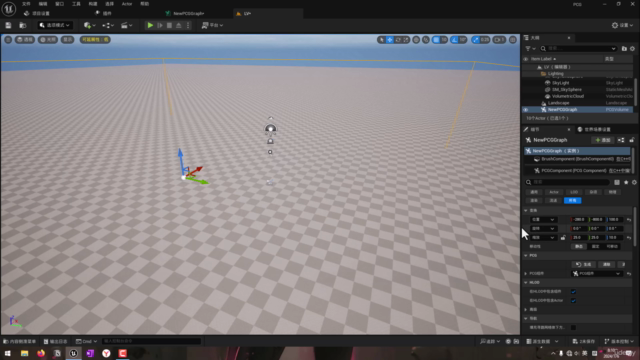The height and width of the screenshot is (360, 640).
Task: Open the viewport Show menu button
Action: click(x=67, y=40)
